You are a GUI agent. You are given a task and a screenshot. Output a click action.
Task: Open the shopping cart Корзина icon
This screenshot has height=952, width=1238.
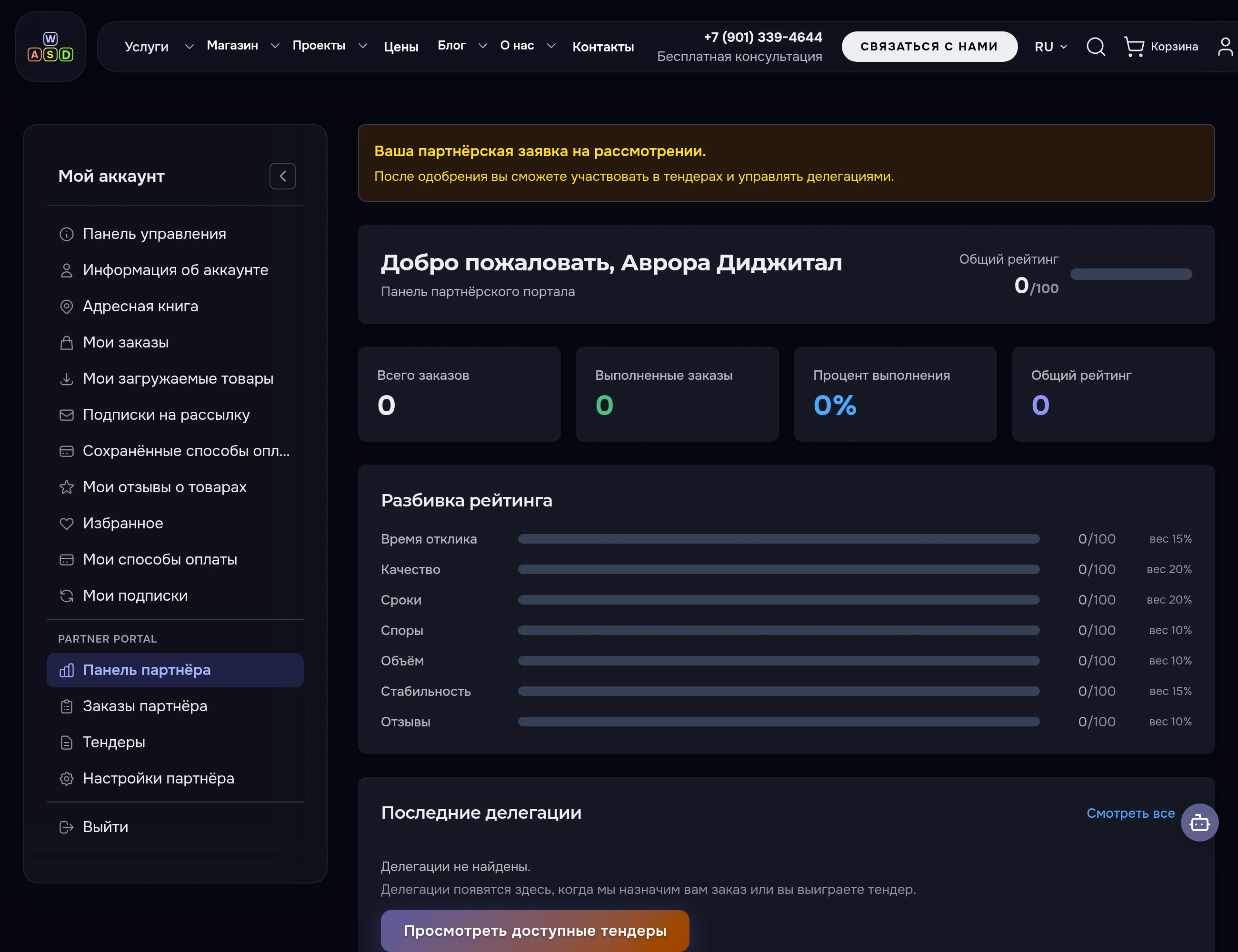pos(1134,47)
